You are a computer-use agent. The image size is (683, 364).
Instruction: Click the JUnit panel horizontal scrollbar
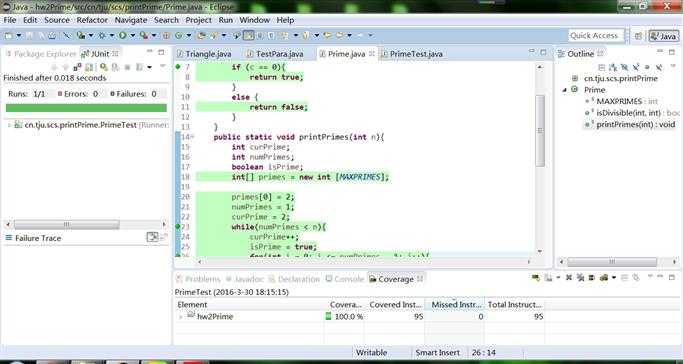coord(86,224)
